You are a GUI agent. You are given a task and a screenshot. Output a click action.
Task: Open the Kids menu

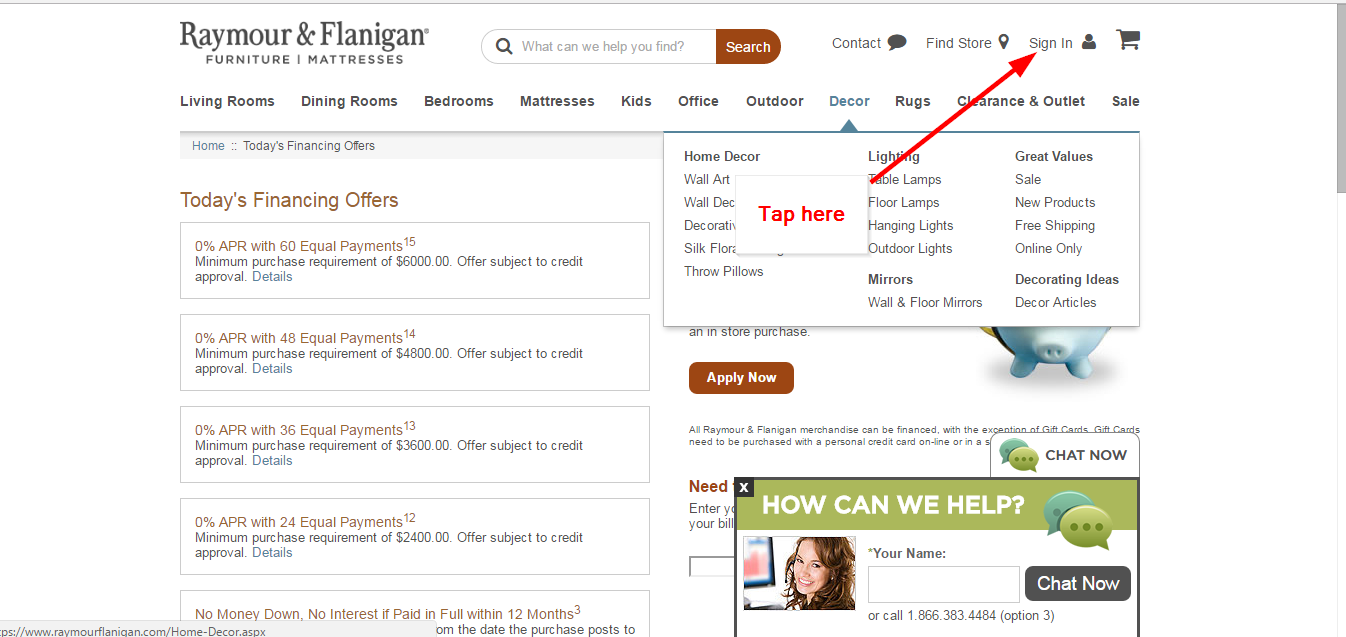pos(636,101)
